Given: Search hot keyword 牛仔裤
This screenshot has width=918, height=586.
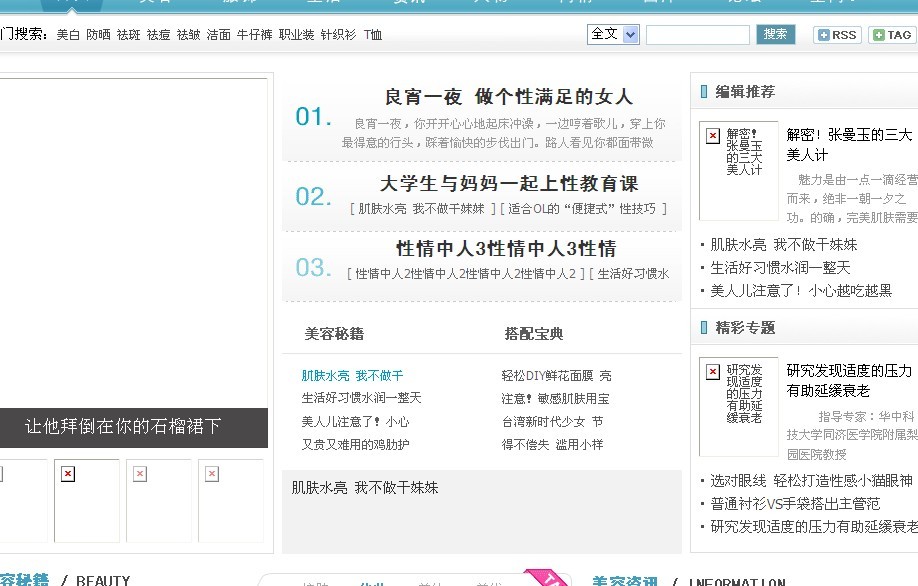Looking at the screenshot, I should click(255, 35).
